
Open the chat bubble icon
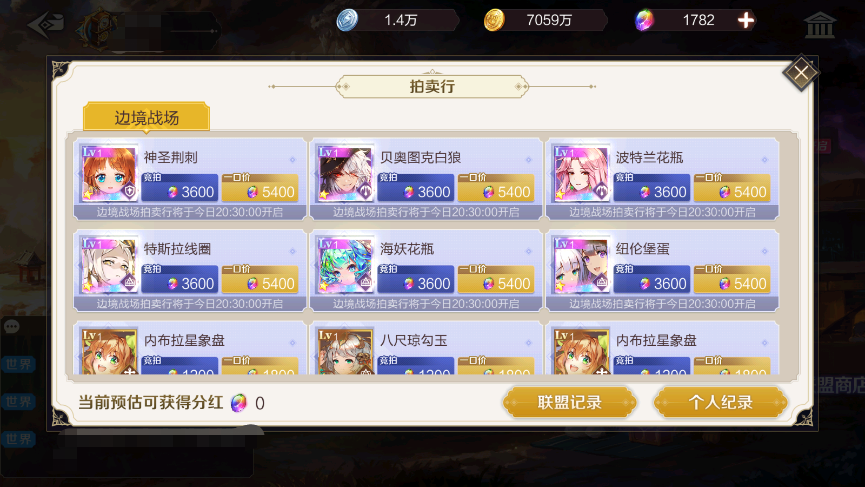tap(12, 327)
